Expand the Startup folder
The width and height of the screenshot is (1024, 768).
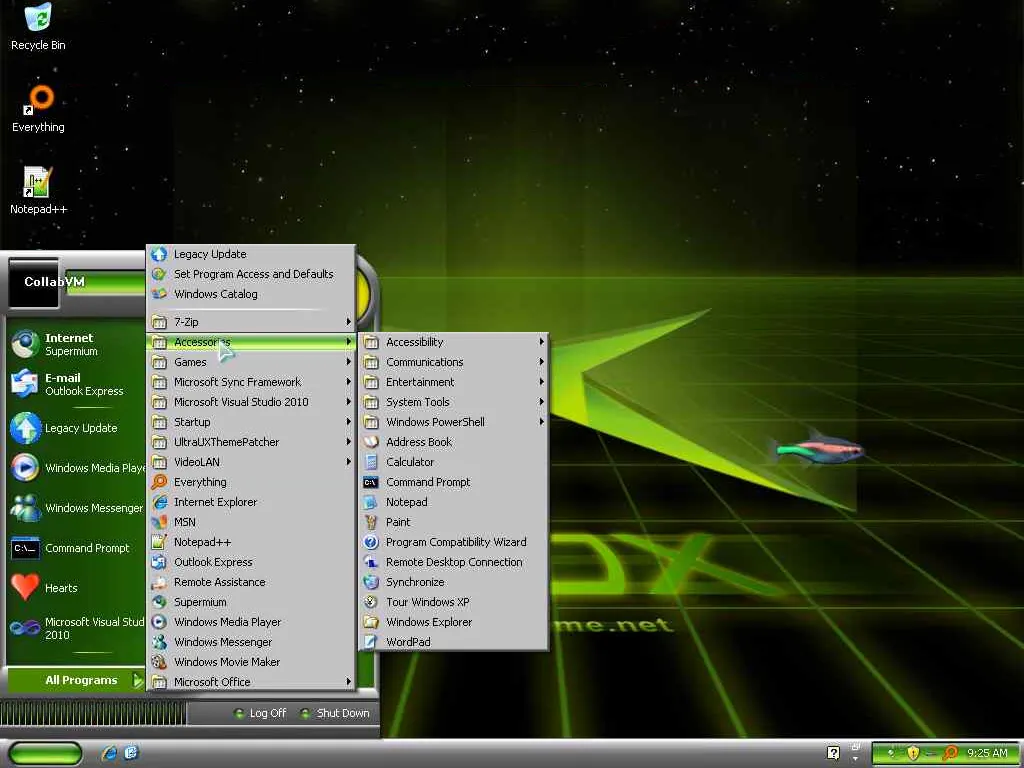(251, 422)
